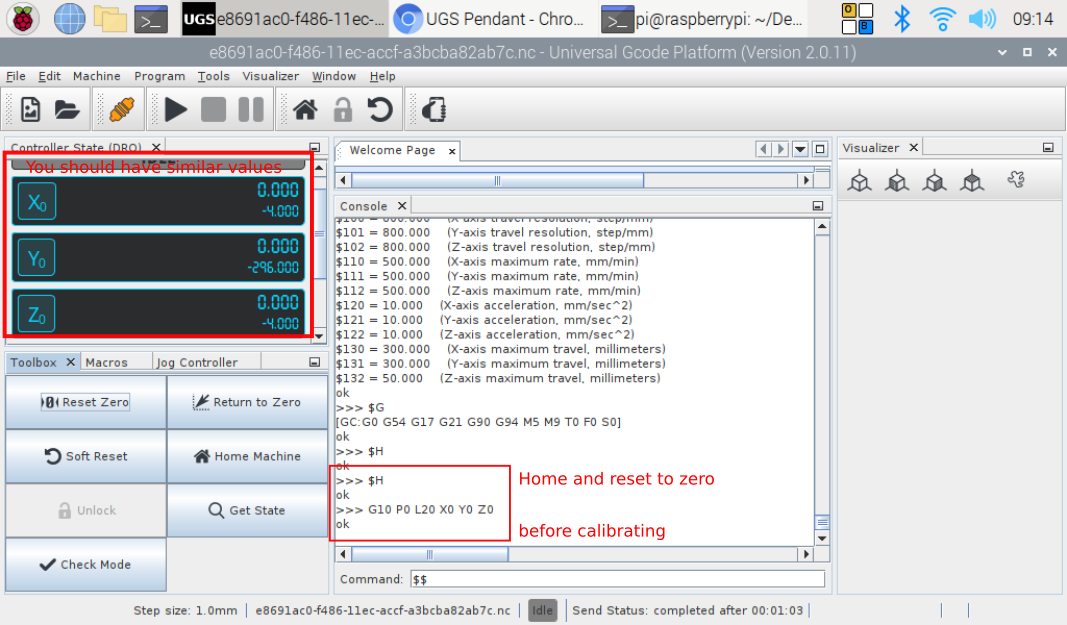Open the File menu

point(16,76)
